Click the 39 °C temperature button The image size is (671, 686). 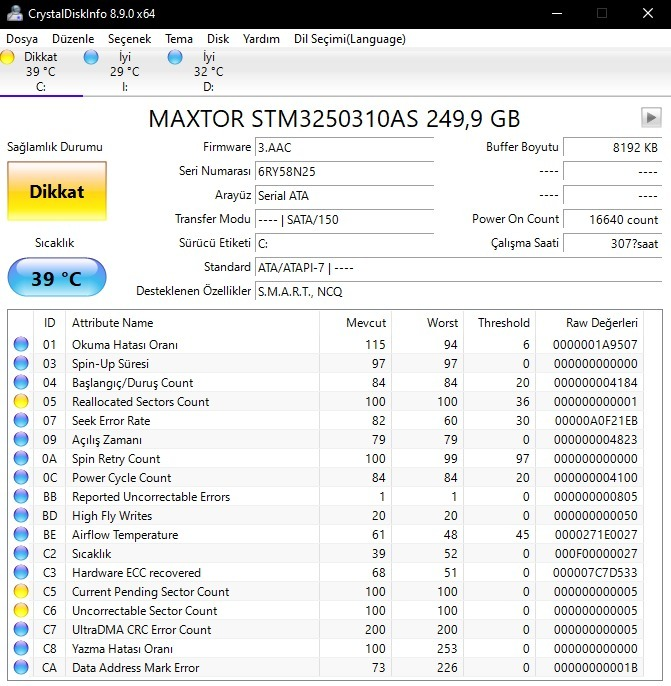coord(56,278)
